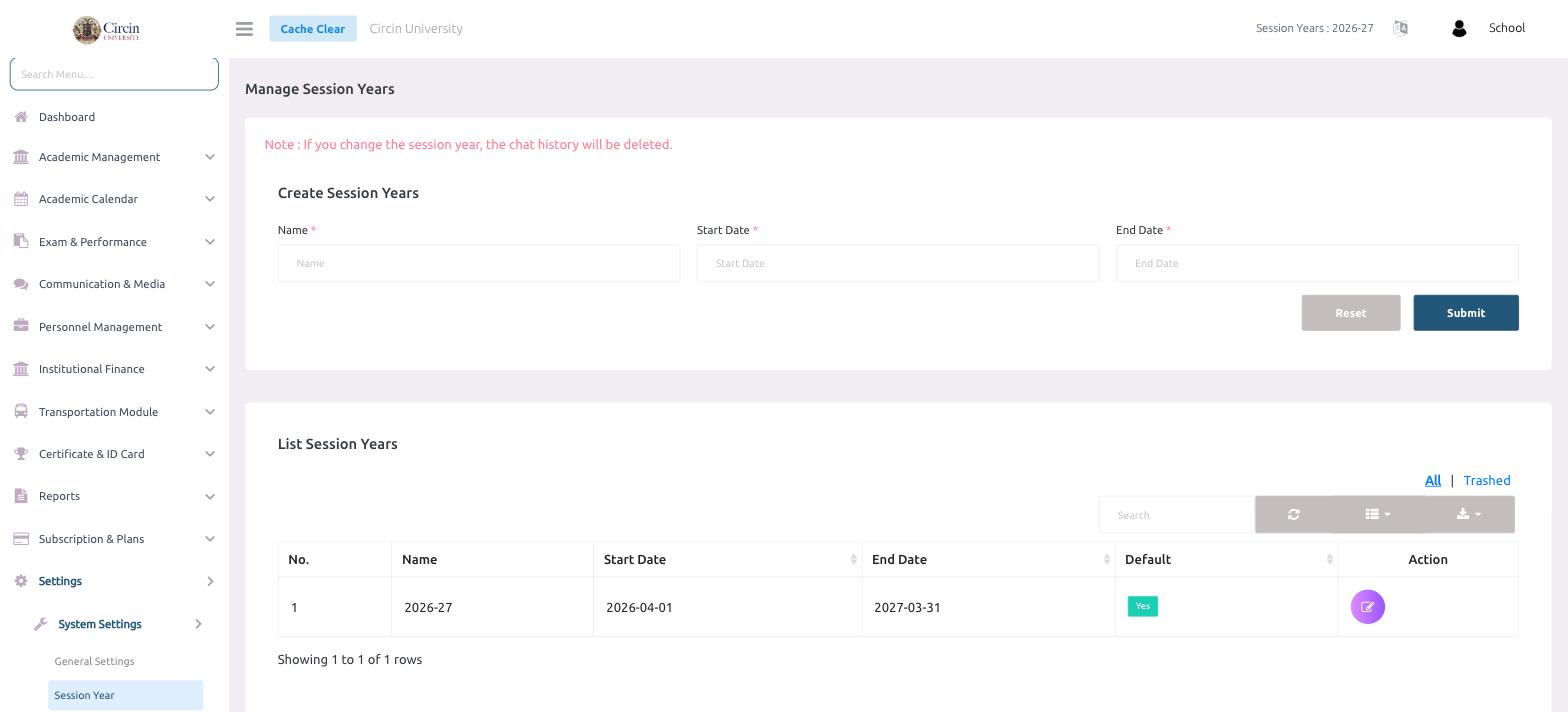
Task: Click the Reset button
Action: point(1350,313)
